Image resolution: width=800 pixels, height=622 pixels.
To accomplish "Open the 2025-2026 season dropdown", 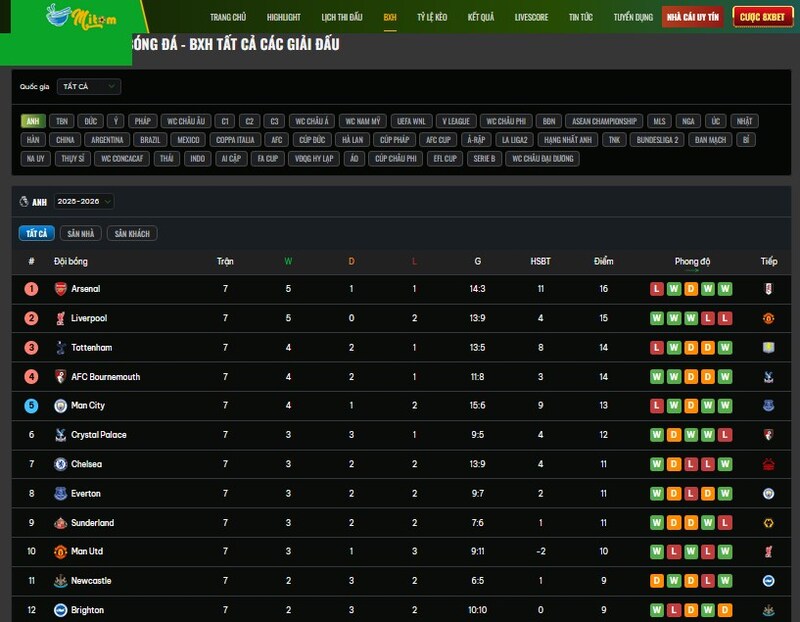I will (x=84, y=201).
